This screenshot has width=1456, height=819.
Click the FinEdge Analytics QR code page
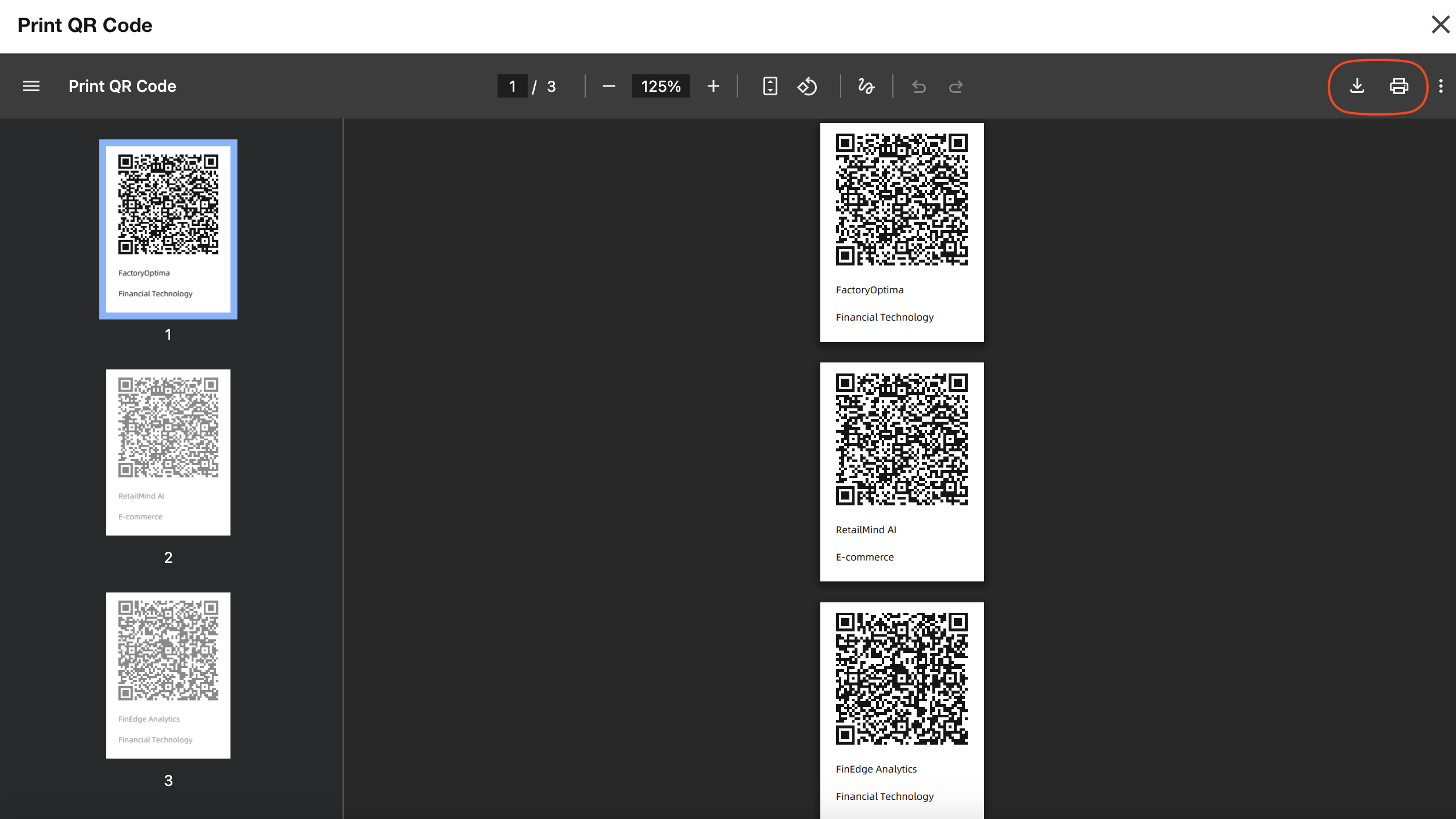click(x=902, y=709)
